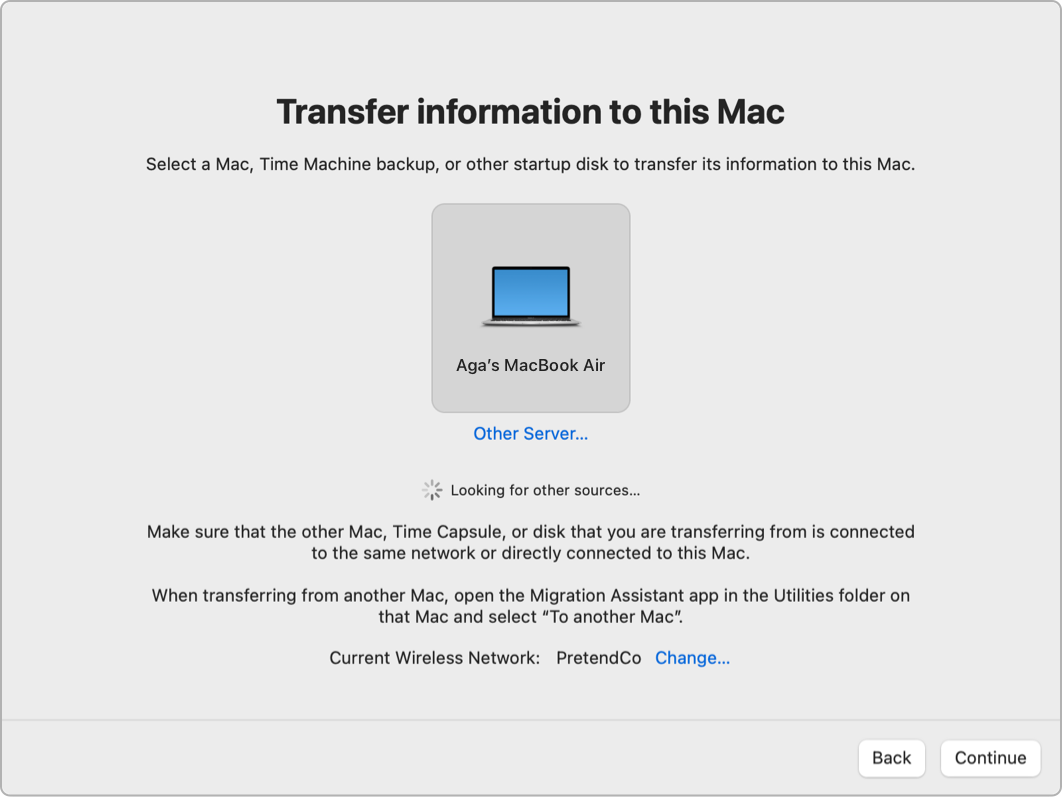This screenshot has height=798, width=1062.
Task: Click the Transfer information to this Mac heading
Action: pyautogui.click(x=530, y=112)
